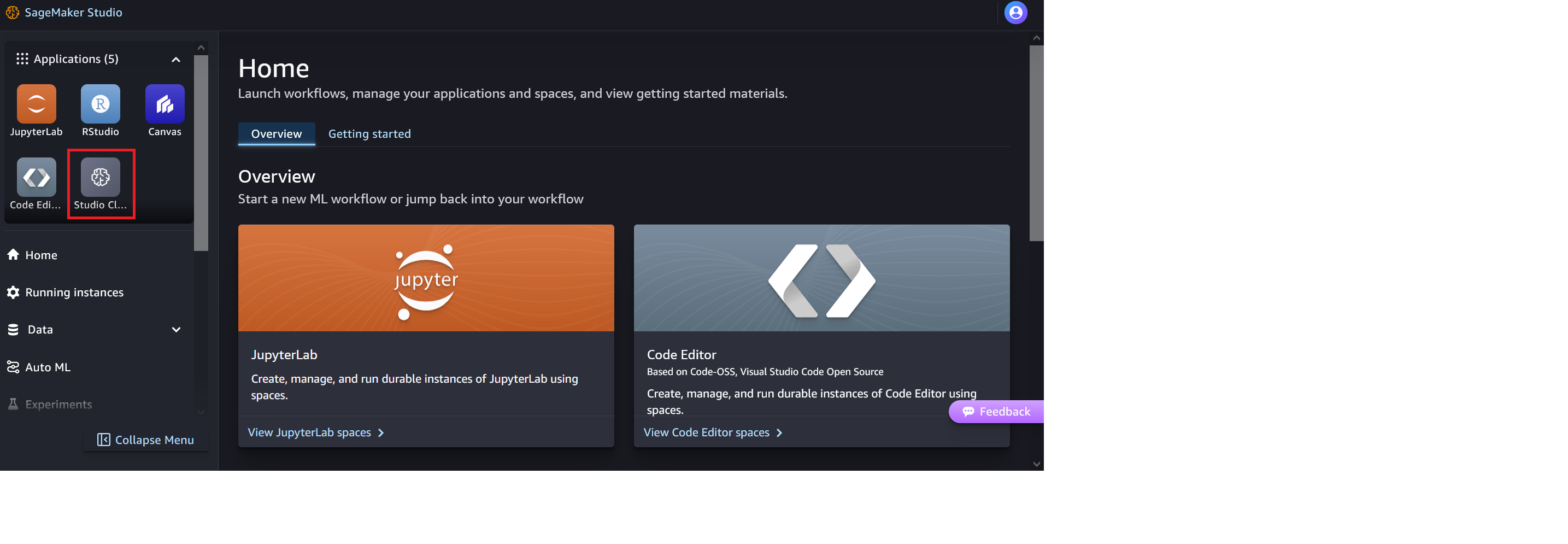Viewport: 1568px width, 544px height.
Task: Open the Code Editor application icon
Action: pos(37,177)
